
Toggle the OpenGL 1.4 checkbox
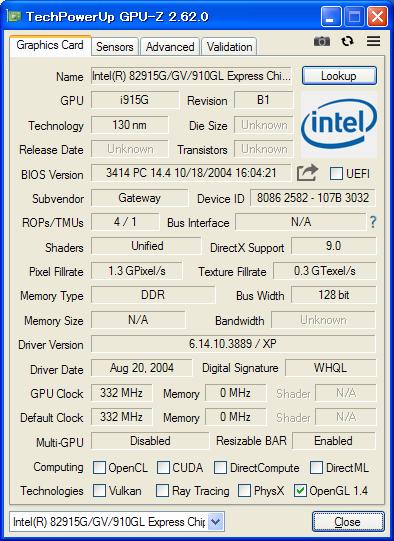coord(300,491)
